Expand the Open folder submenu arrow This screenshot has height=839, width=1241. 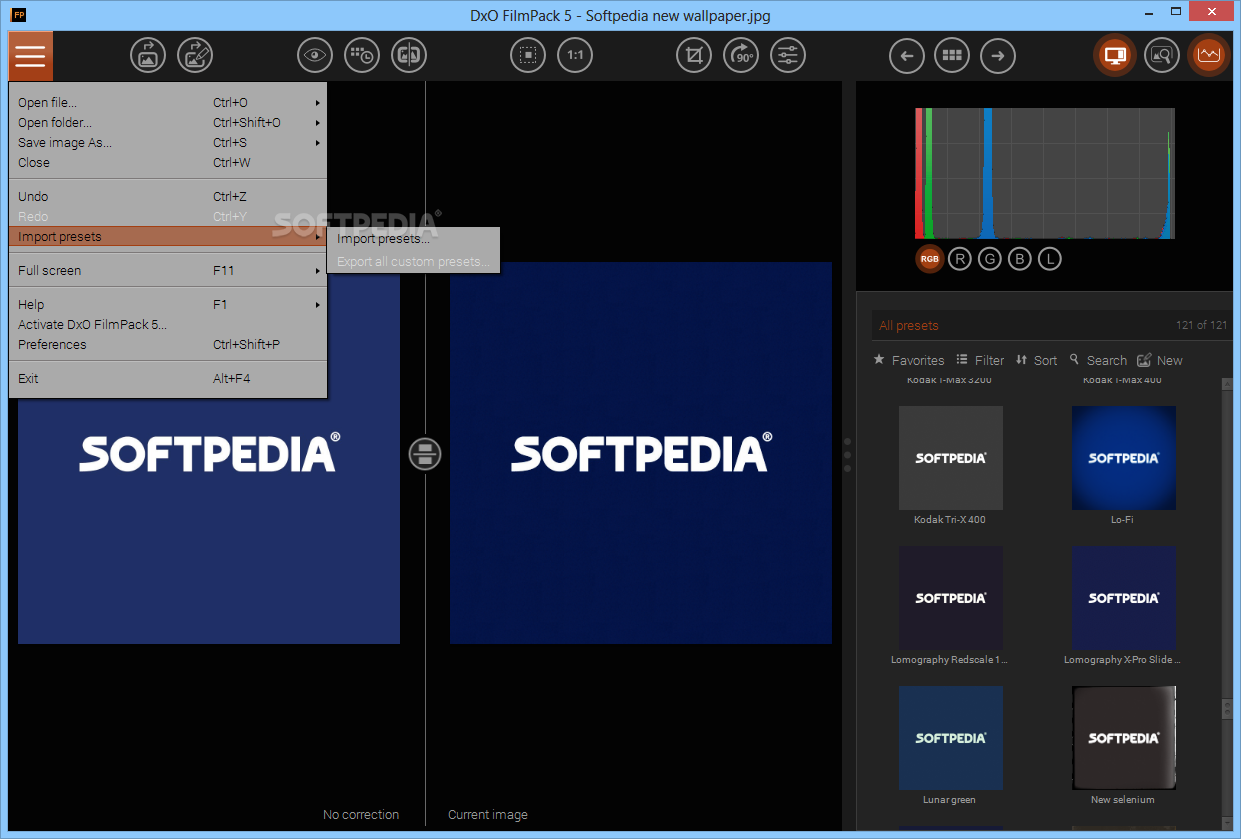(x=318, y=122)
